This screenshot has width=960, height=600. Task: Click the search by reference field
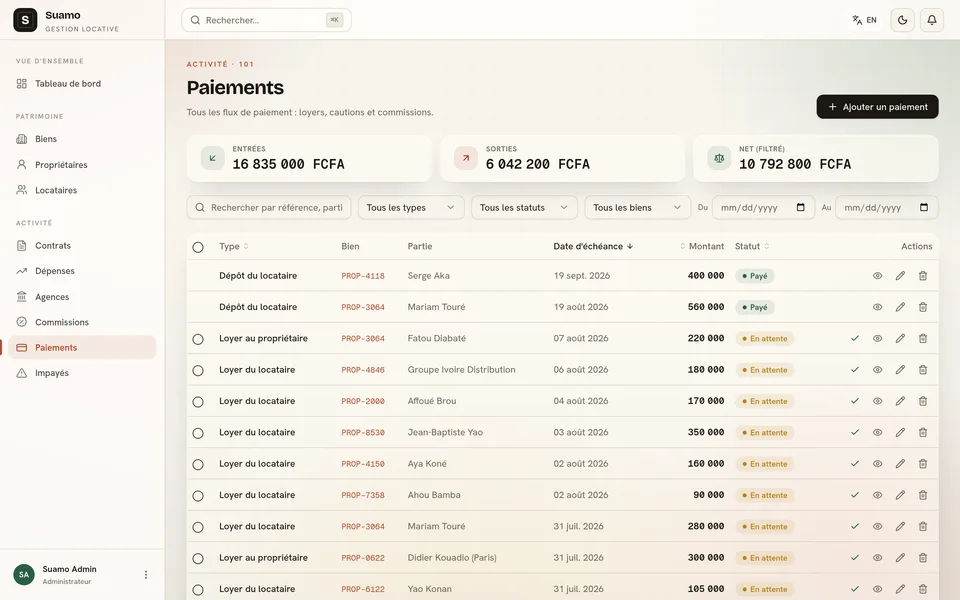point(269,208)
